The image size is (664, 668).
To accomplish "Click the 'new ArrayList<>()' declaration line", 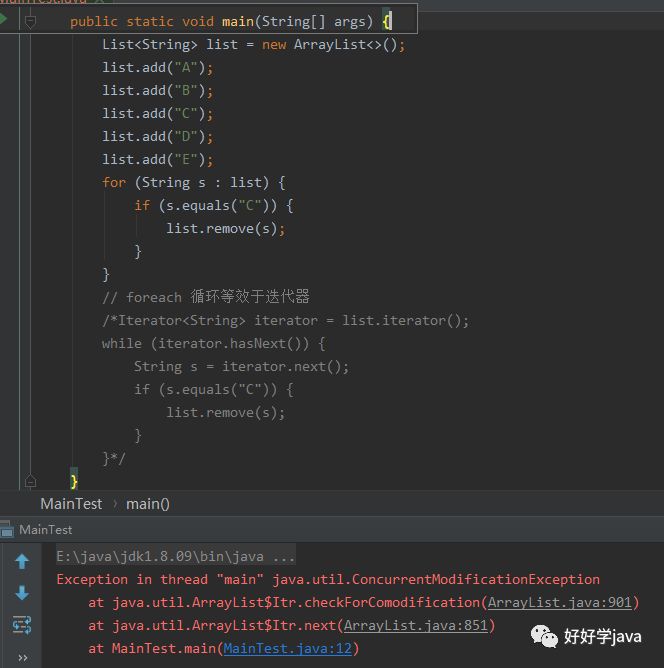I will pyautogui.click(x=253, y=44).
